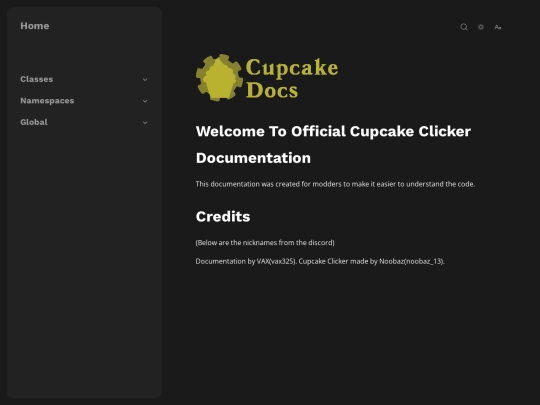Image resolution: width=540 pixels, height=405 pixels.
Task: Expand the chevron next to Classes
Action: click(x=145, y=80)
